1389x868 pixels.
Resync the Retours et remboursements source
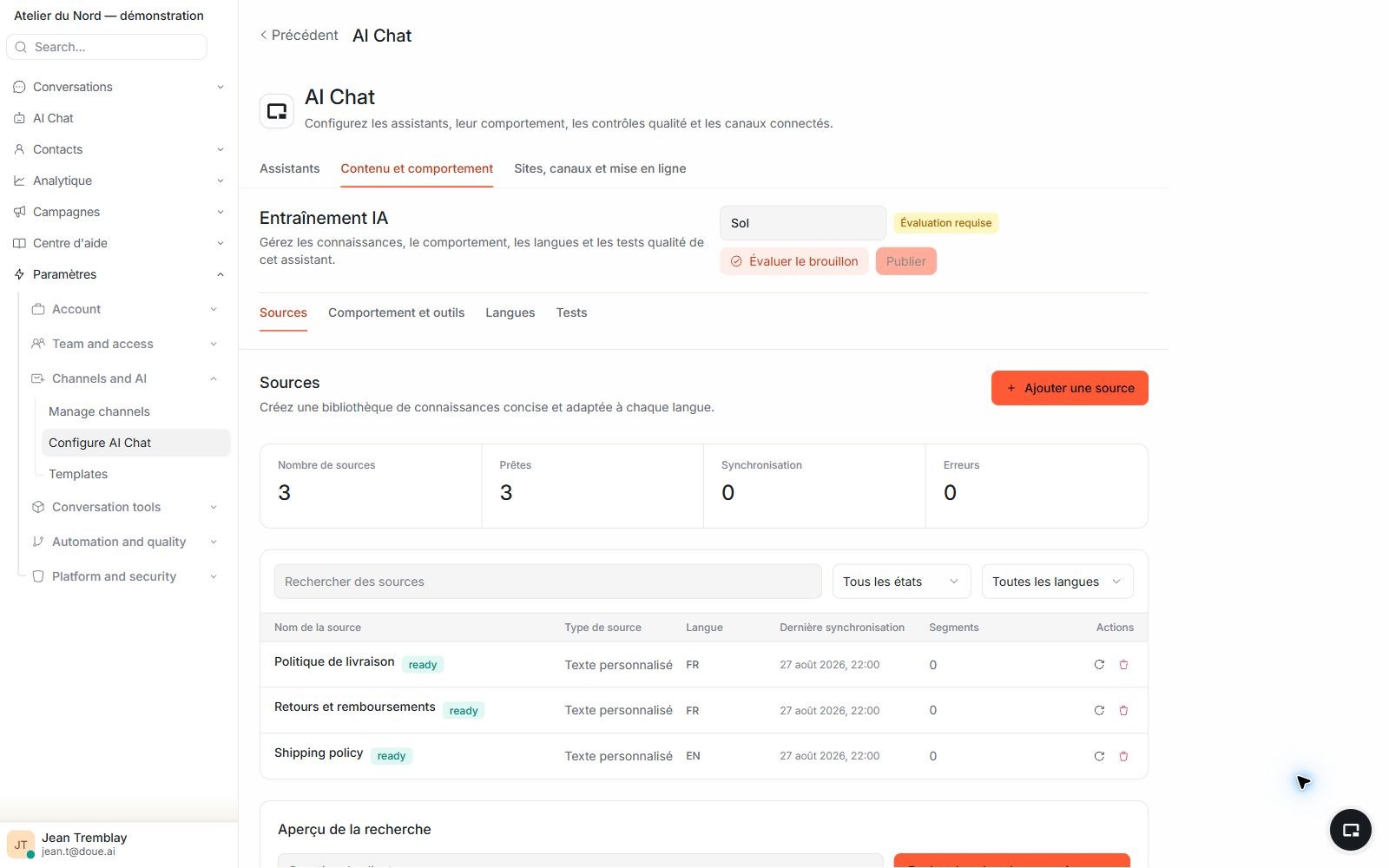(1099, 711)
